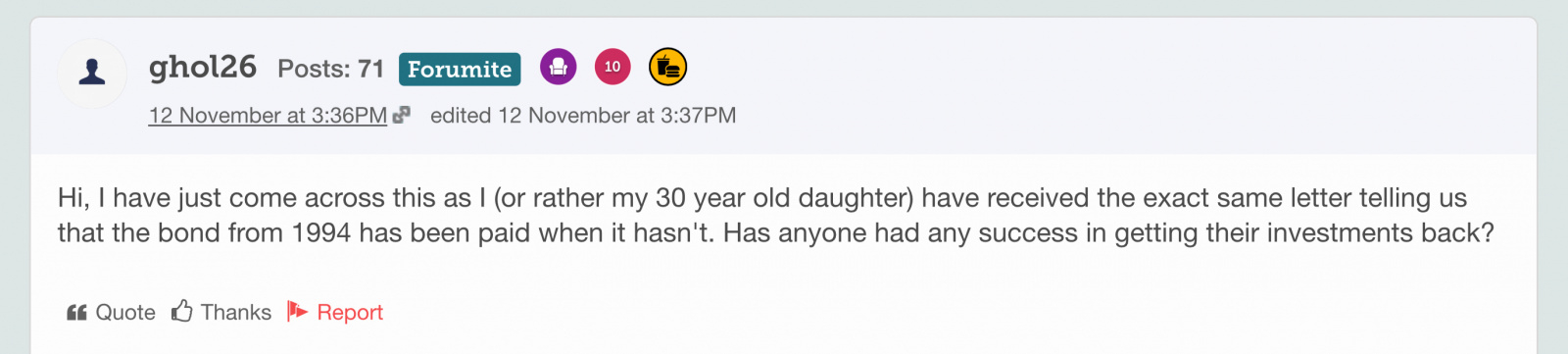Screen dimensions: 1568x354
Task: Report this post via the Report link
Action: point(350,313)
